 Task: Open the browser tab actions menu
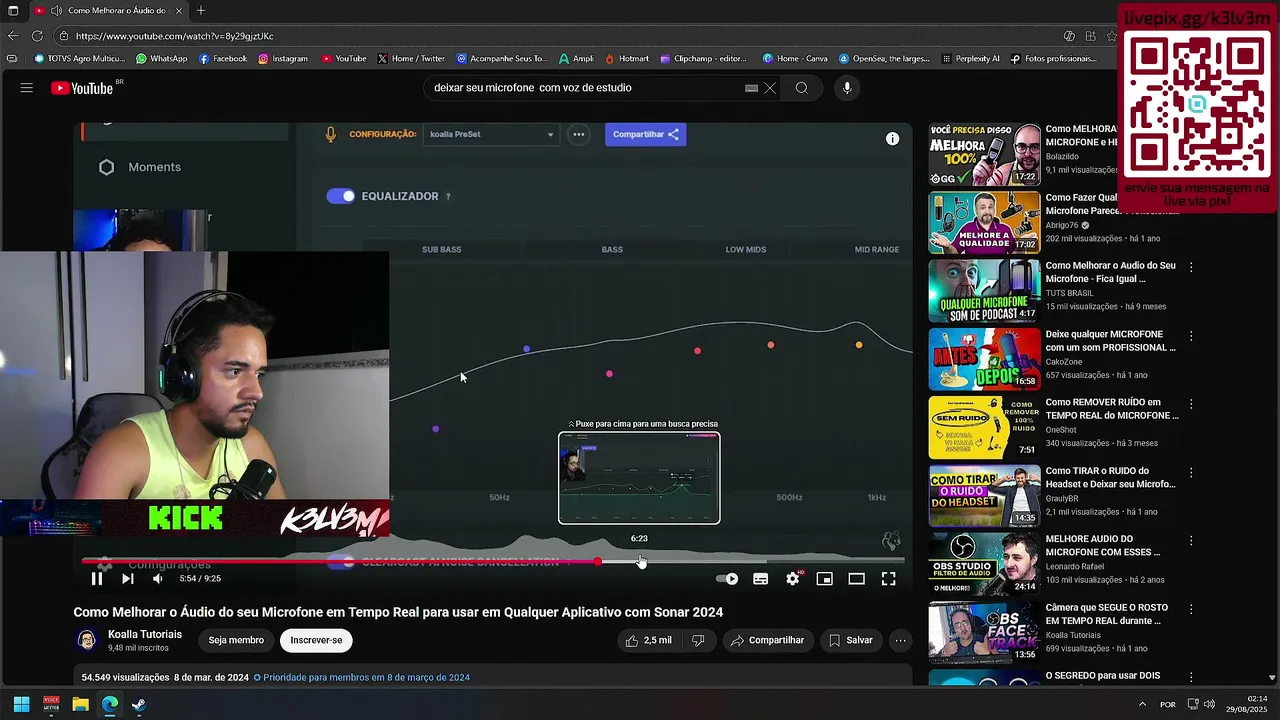pos(13,10)
